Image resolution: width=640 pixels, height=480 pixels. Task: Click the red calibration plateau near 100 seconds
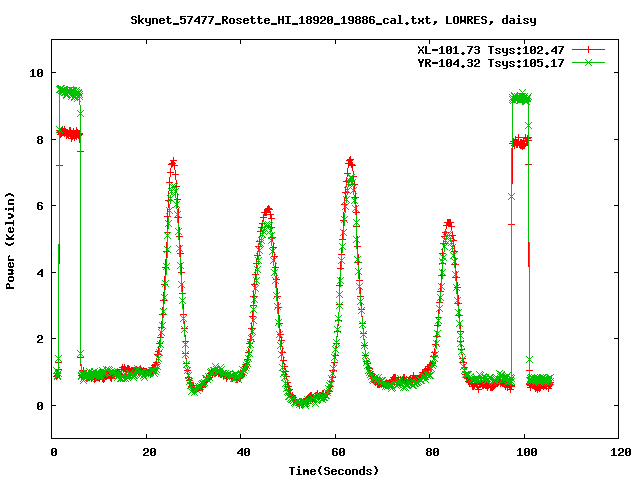520,142
